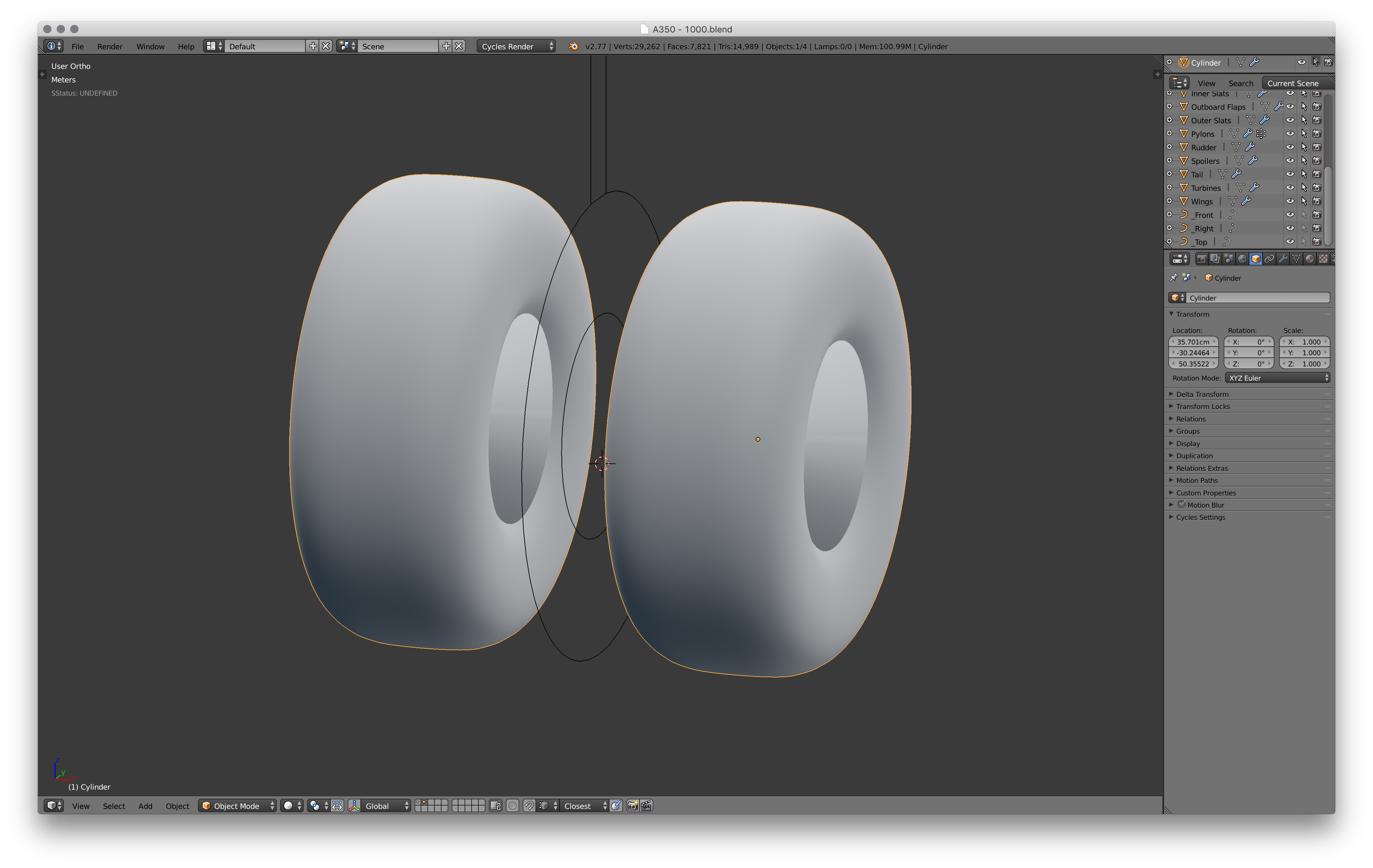Toggle the 3D manipulator axes icon
The image size is (1373, 868).
(355, 805)
